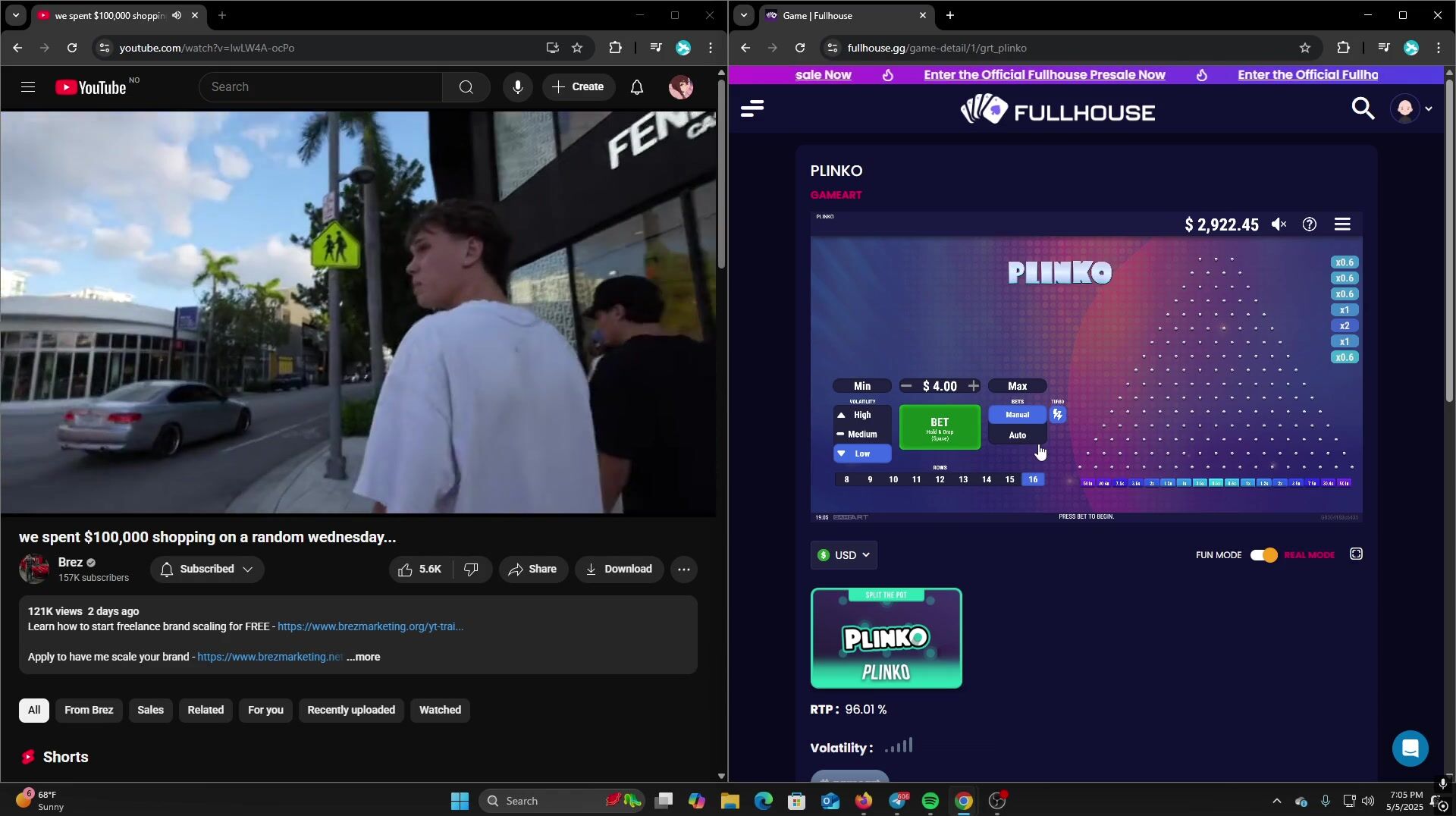Open YouTube notifications bell
Screen dimensions: 1456x816
tap(637, 86)
